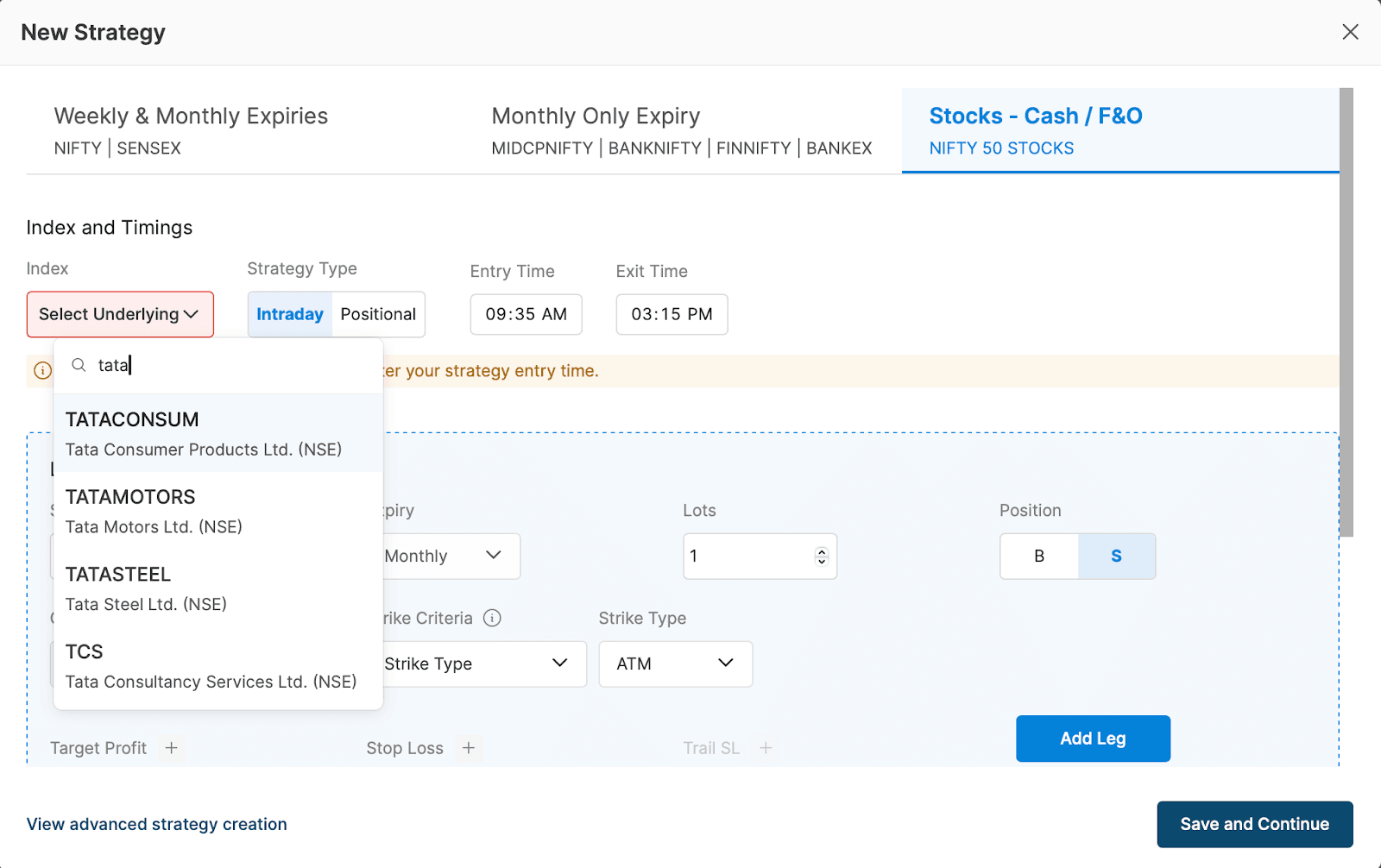Set position to B (Buy)
Screen dimensions: 1381x868
click(1039, 557)
